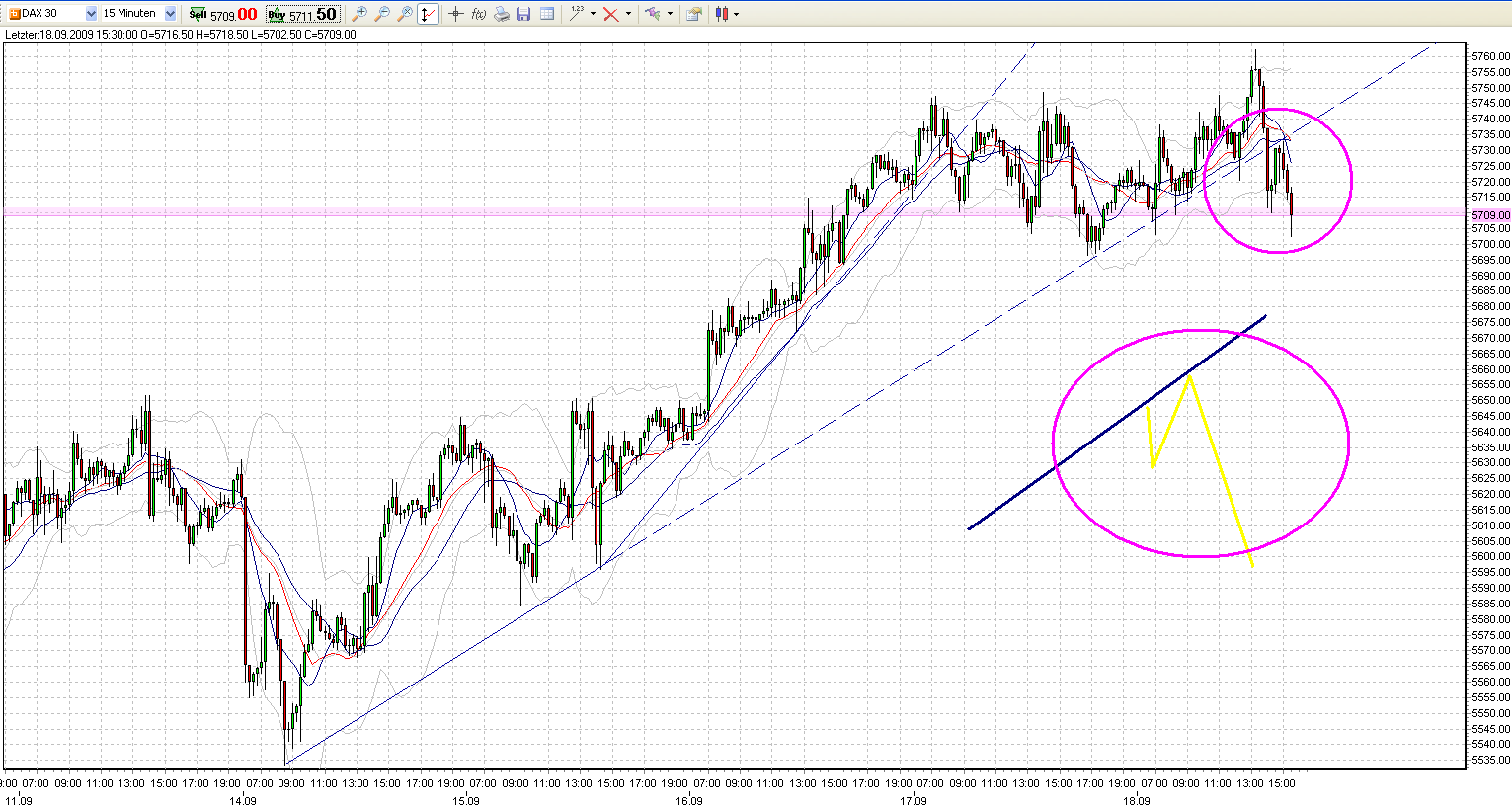Viewport: 1512px width, 807px height.
Task: Select the candlestick chart type icon
Action: point(722,14)
